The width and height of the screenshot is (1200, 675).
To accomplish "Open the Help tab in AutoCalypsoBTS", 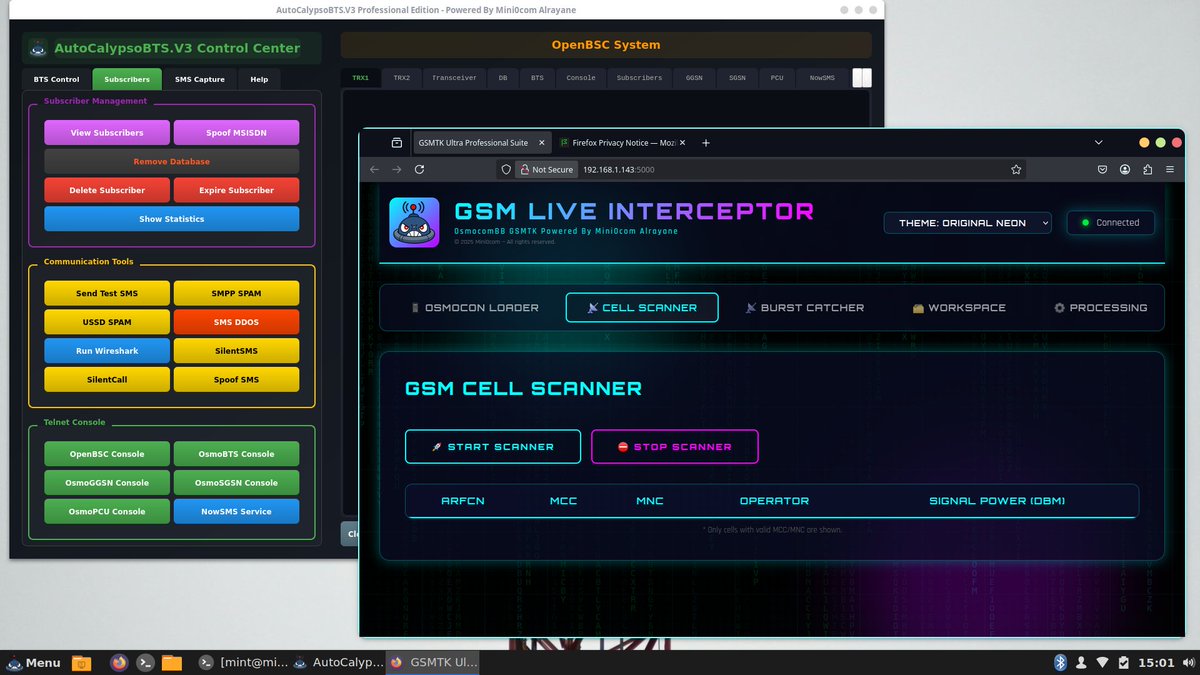I will [x=259, y=79].
